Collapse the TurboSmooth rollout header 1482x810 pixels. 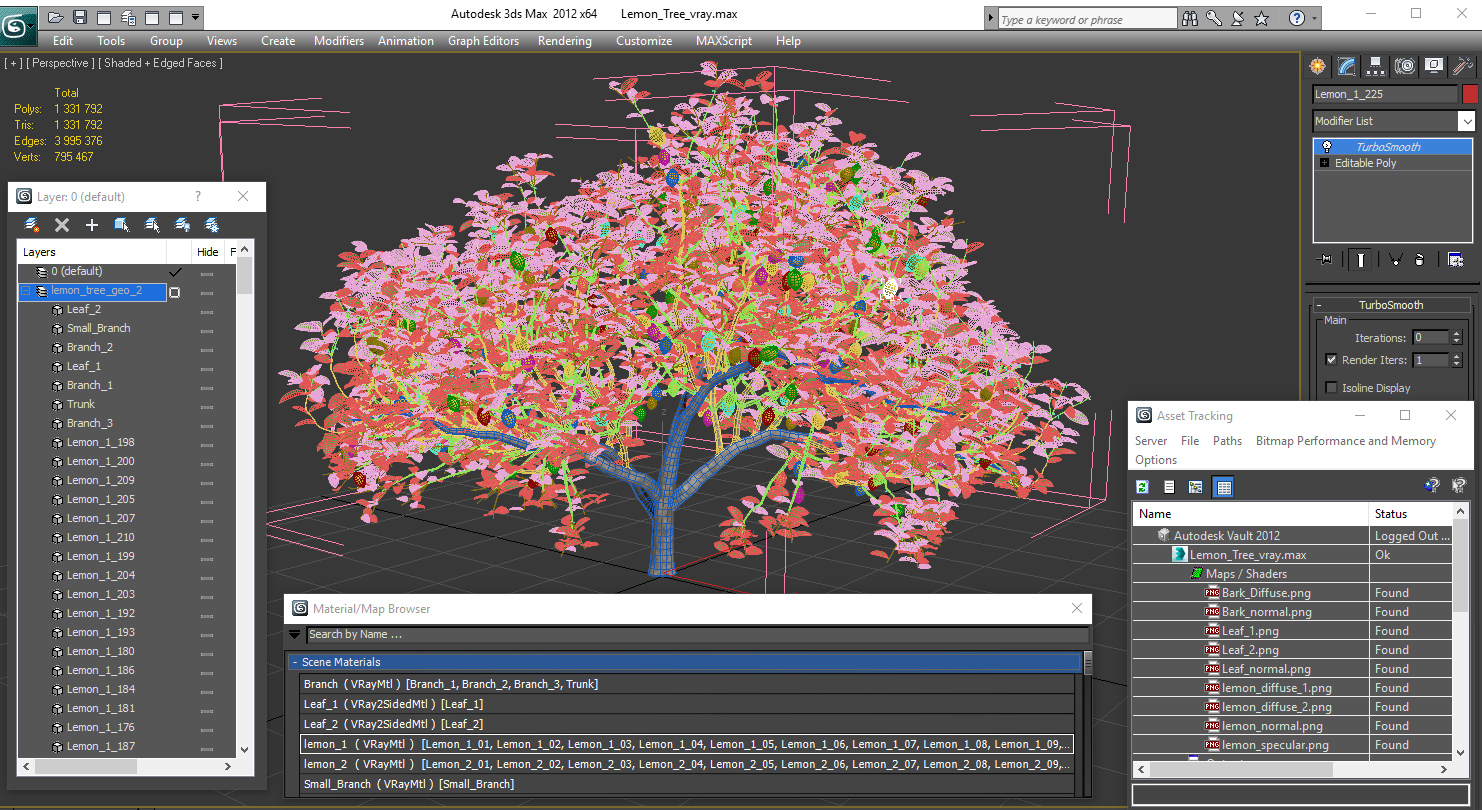pos(1390,305)
